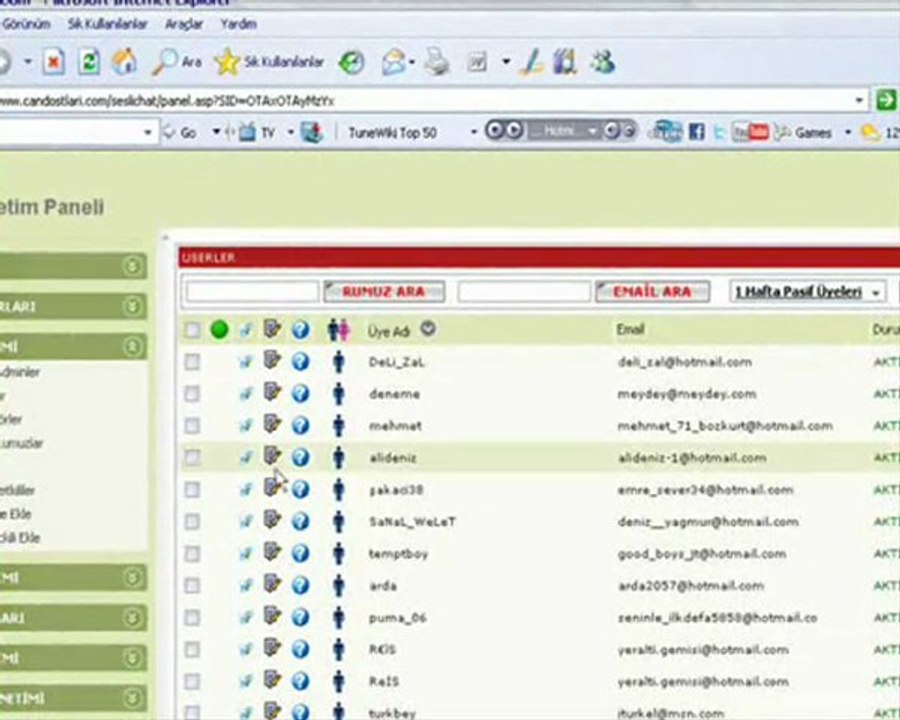This screenshot has height=720, width=900.
Task: Check the box for user mehmet
Action: 192,425
